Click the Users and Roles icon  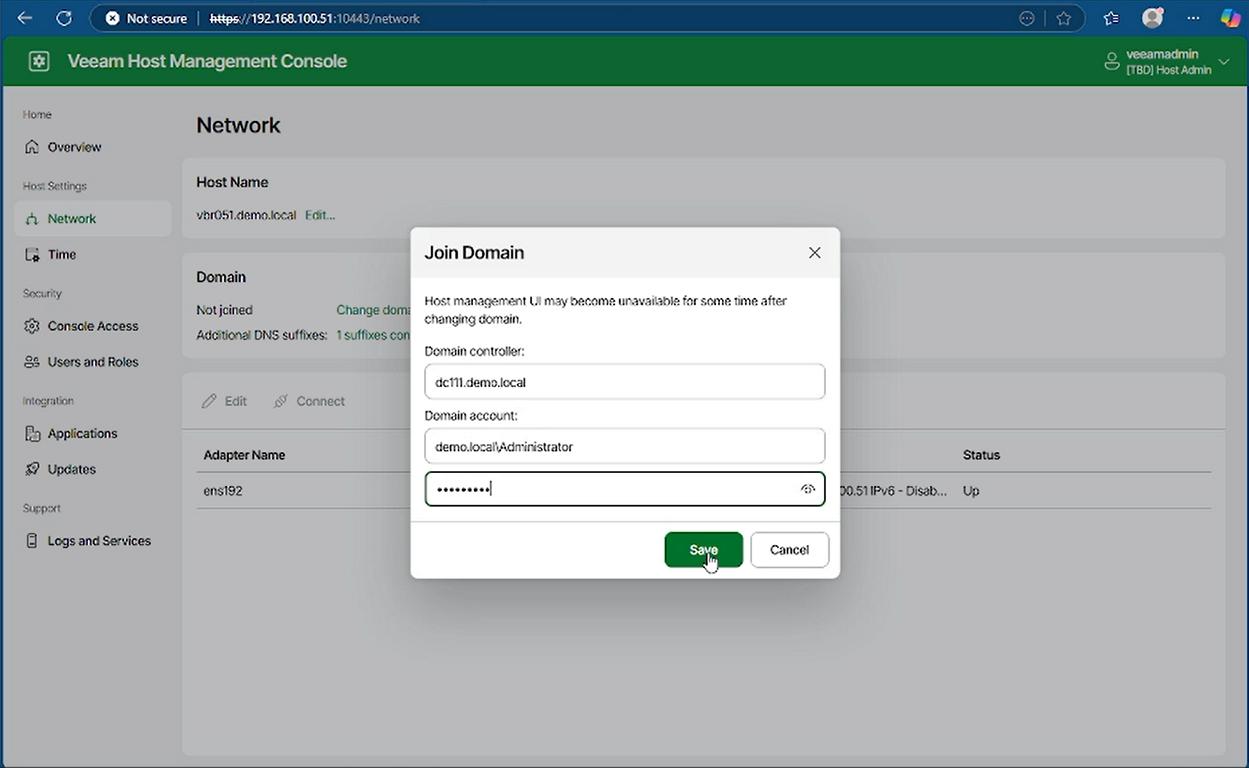point(32,362)
